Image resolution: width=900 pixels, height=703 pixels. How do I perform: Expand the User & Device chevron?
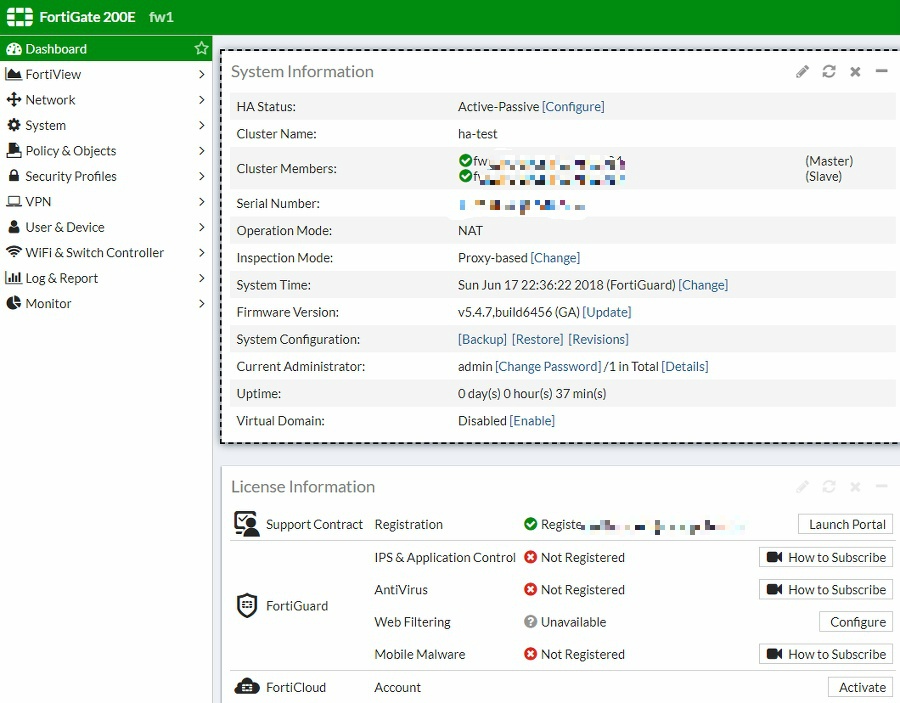(201, 227)
